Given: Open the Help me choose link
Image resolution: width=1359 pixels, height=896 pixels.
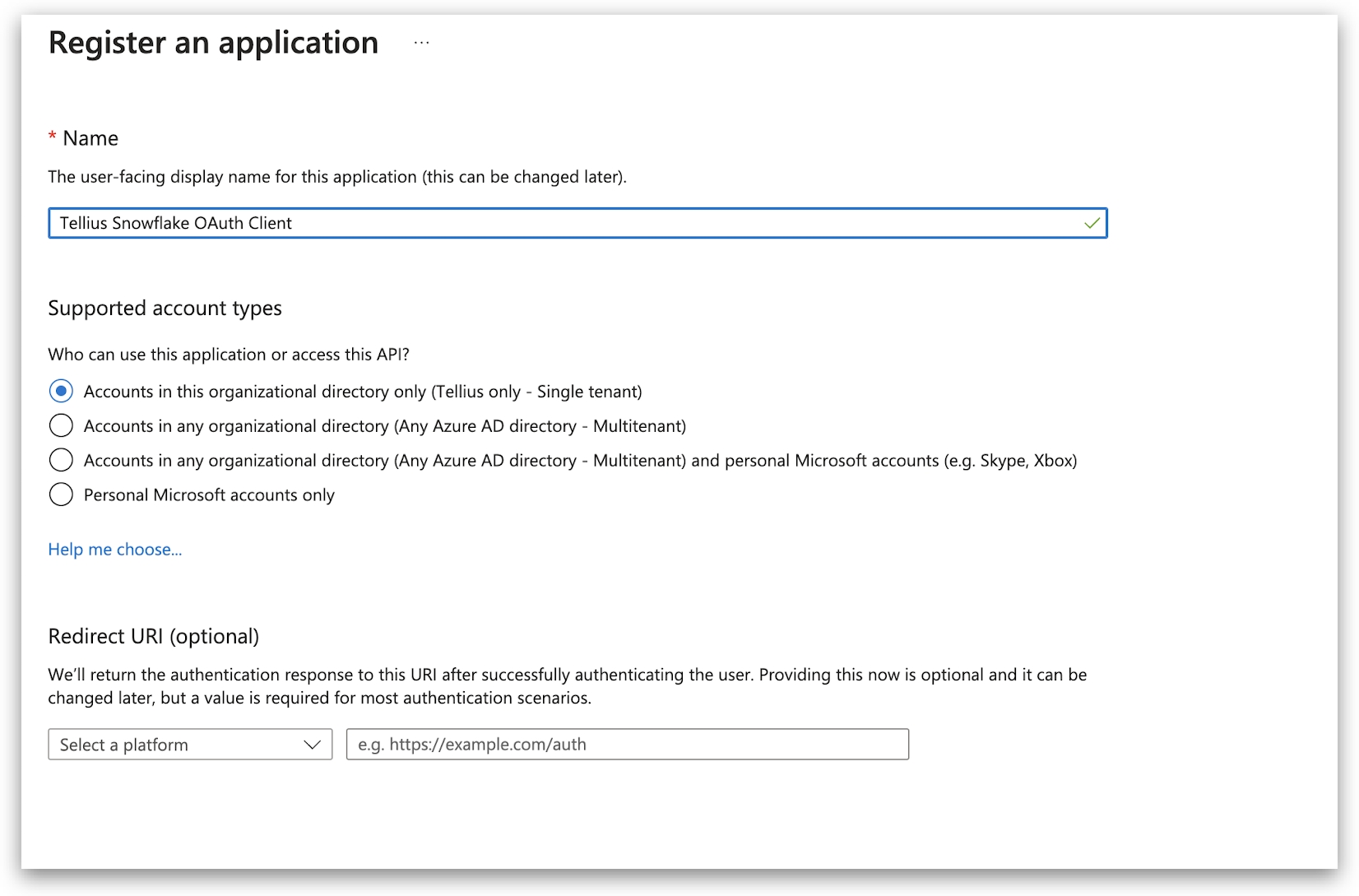Looking at the screenshot, I should pos(114,550).
